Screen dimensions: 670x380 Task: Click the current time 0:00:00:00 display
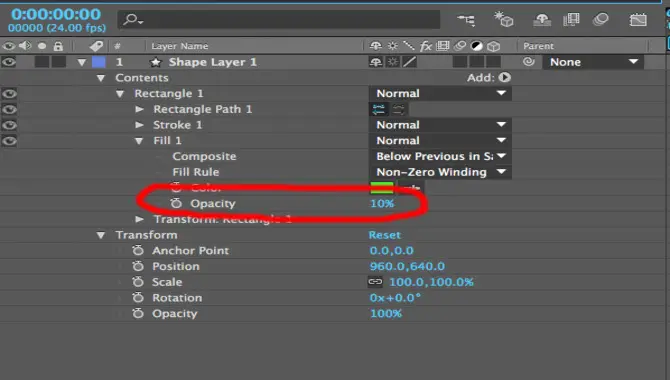(x=56, y=14)
